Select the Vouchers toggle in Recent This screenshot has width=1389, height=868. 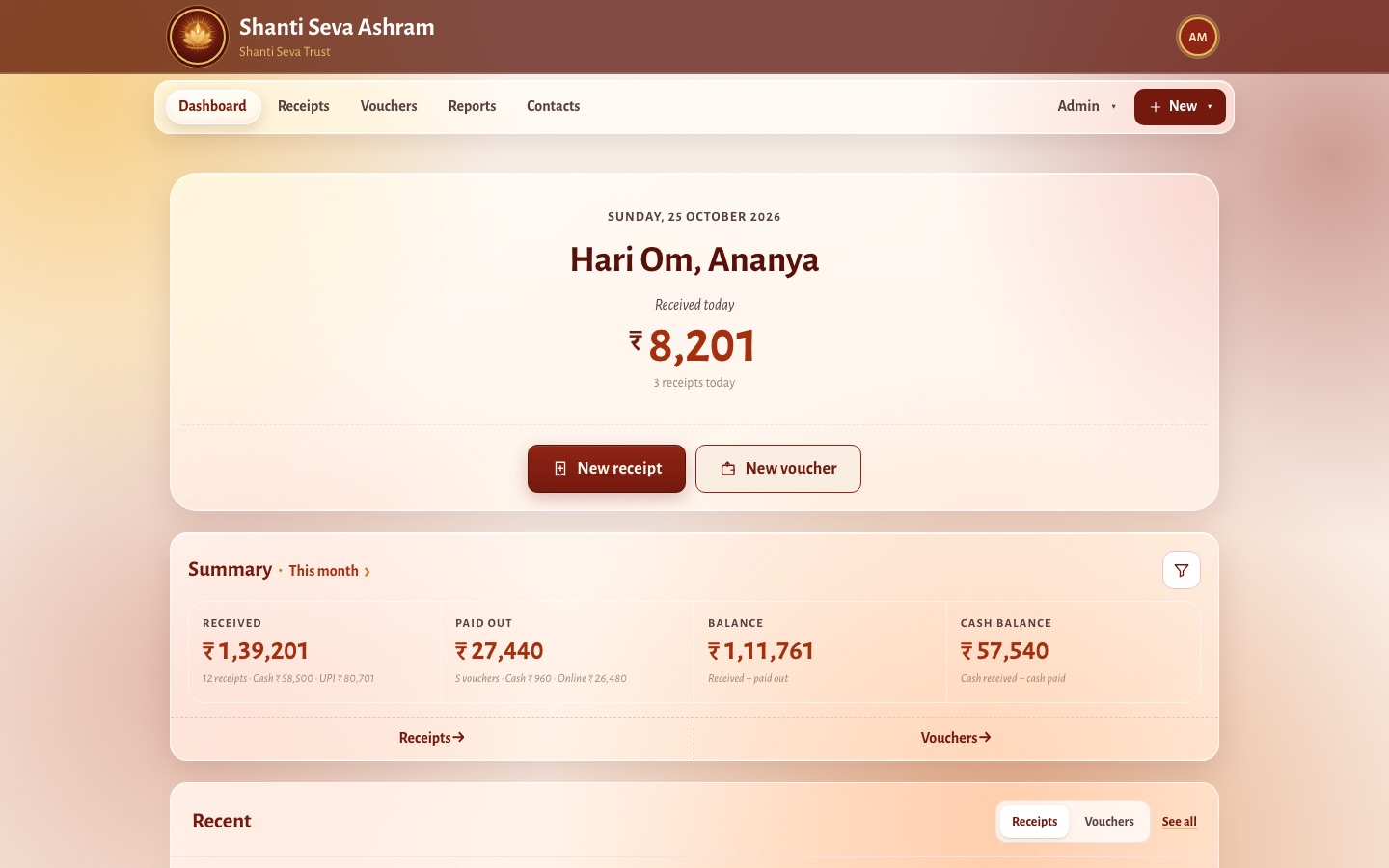1109,822
